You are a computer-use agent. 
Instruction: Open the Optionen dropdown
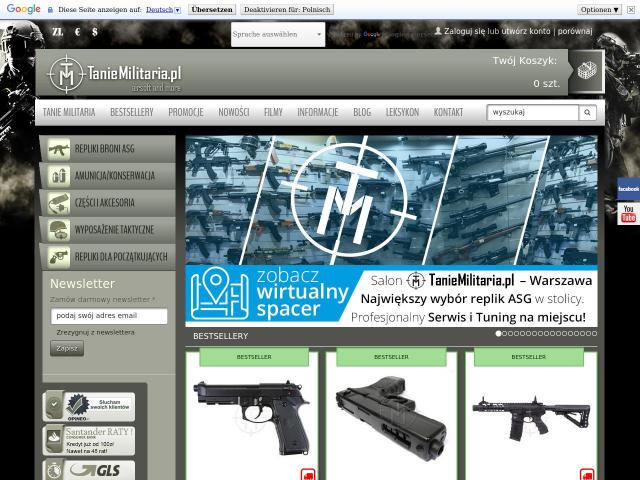[599, 9]
